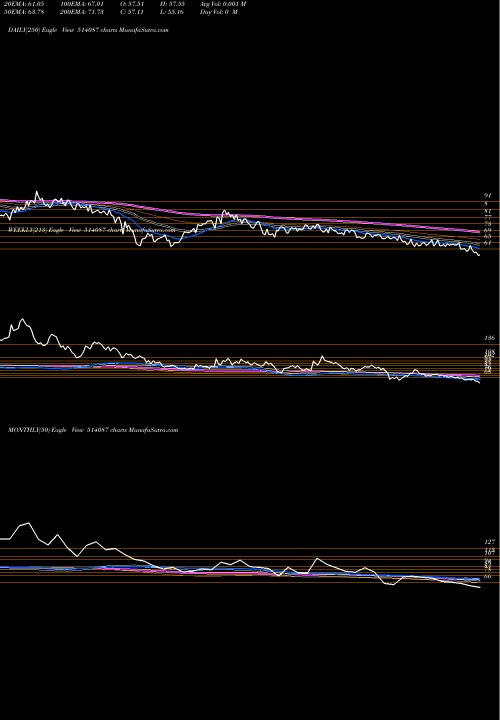Click the 91 price label on daily chart
This screenshot has height=720, width=500.
(488, 195)
